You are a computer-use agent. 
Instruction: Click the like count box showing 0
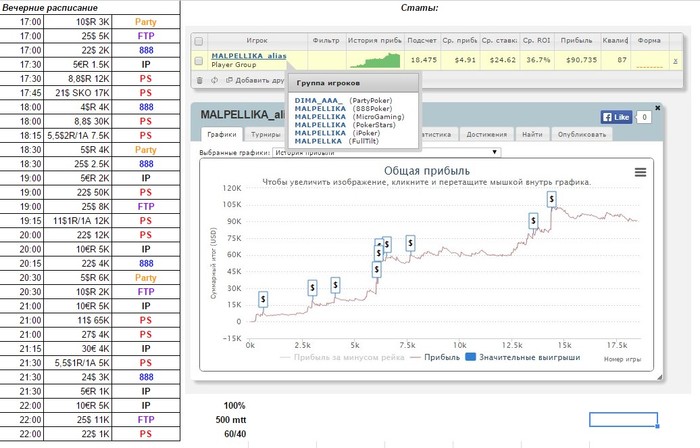pos(644,117)
